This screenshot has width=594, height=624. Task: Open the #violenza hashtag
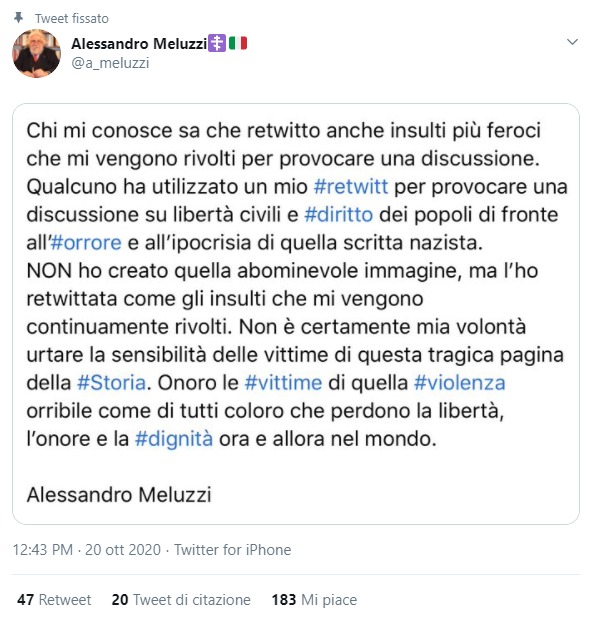460,383
